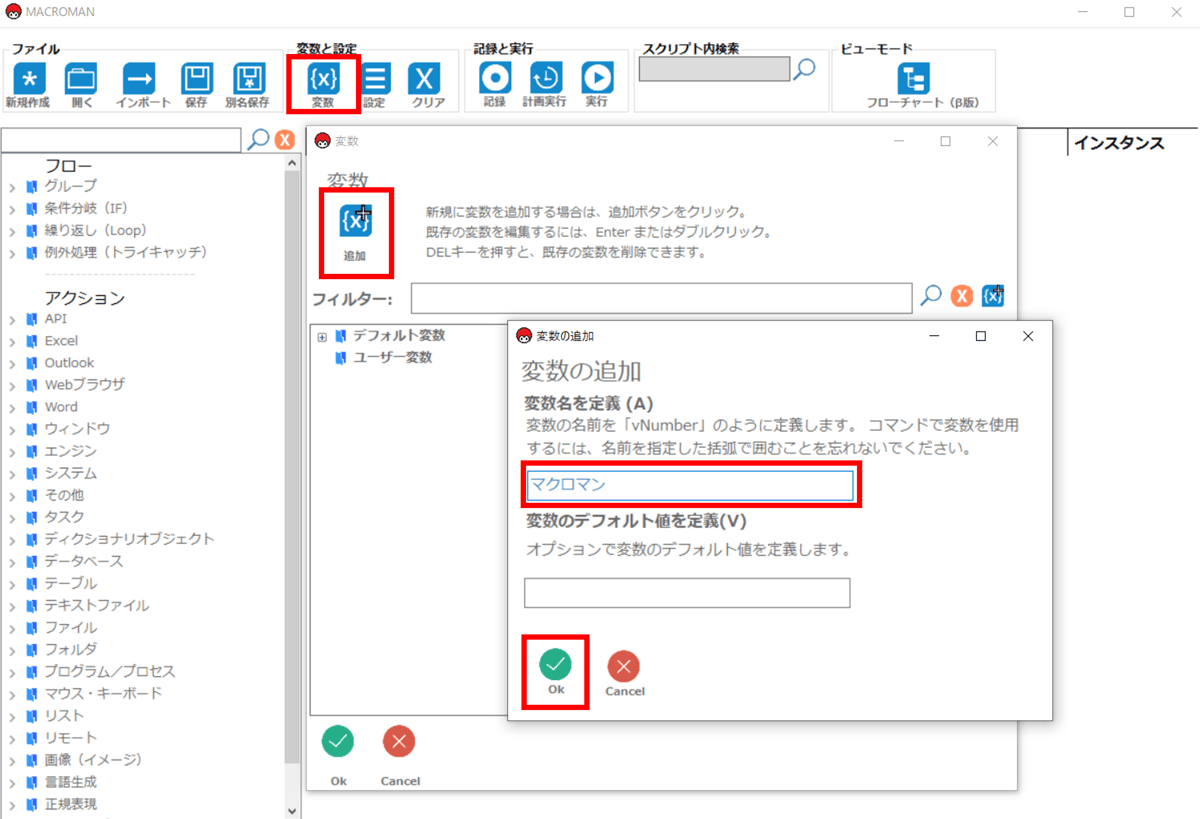The width and height of the screenshot is (1200, 819).
Task: Expand the 条件分岐（IF） category
Action: tap(12, 208)
